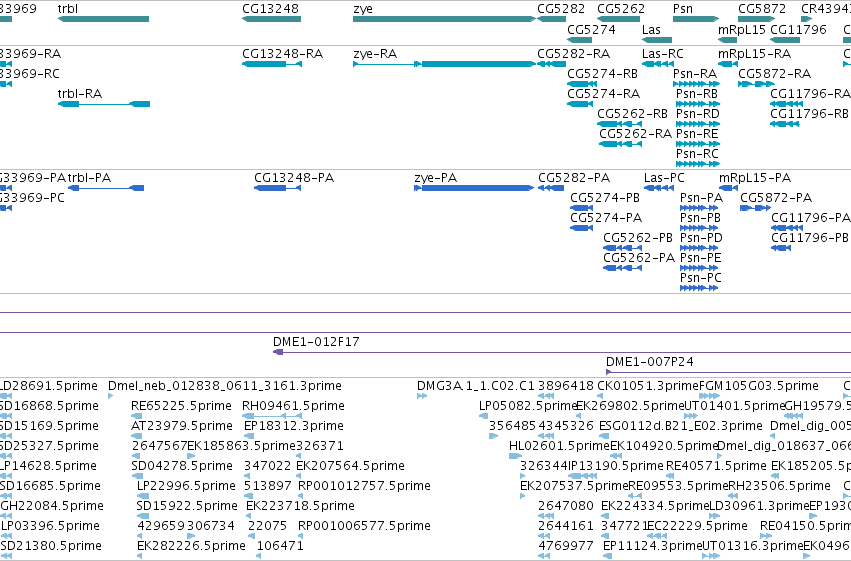Image resolution: width=851 pixels, height=561 pixels.
Task: Select transcript mRpL15-RA
Action: point(728,64)
